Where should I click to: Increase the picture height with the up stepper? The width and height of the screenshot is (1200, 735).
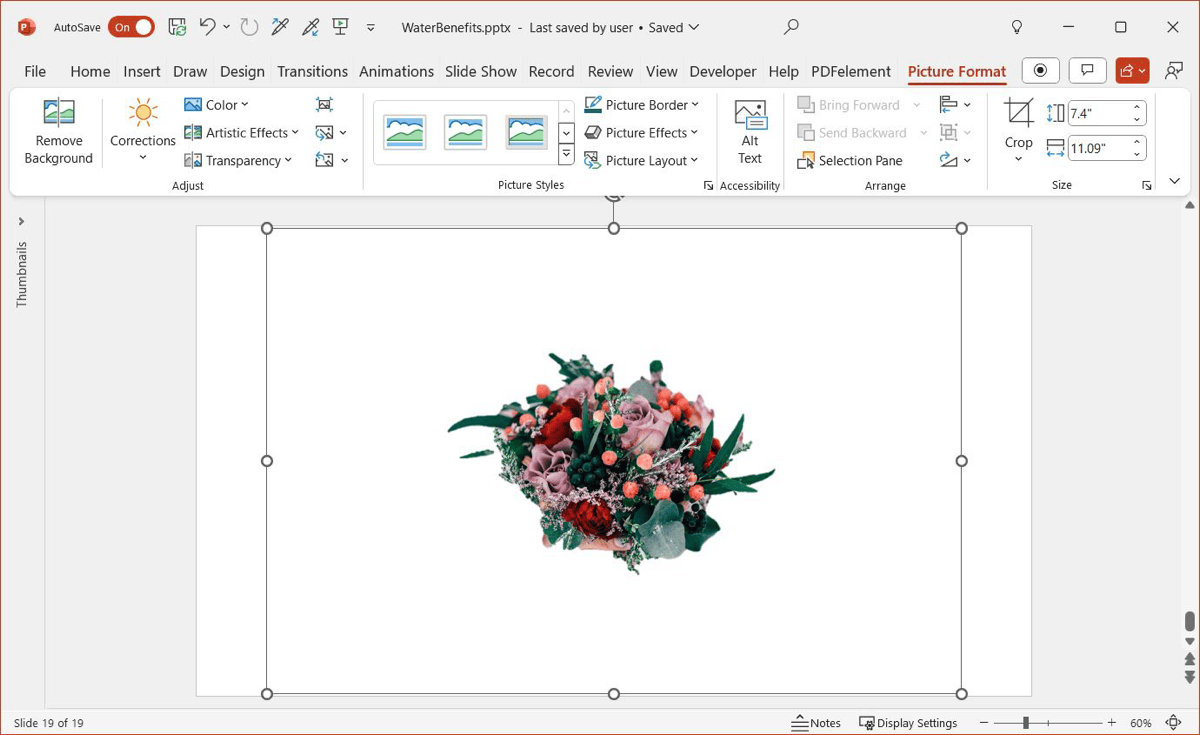click(x=1137, y=108)
